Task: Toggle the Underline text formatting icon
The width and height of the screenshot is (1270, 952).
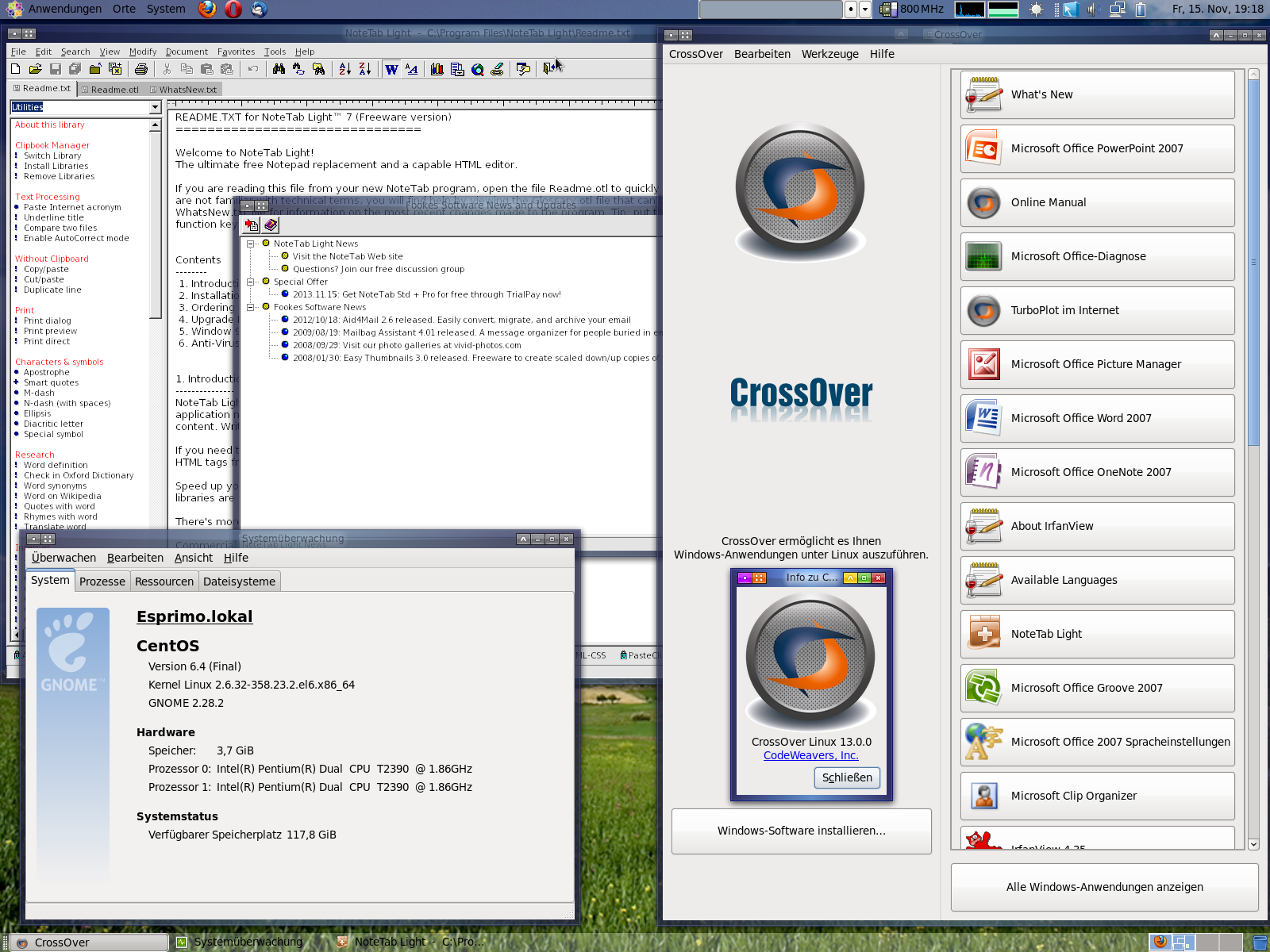Action: [x=411, y=69]
